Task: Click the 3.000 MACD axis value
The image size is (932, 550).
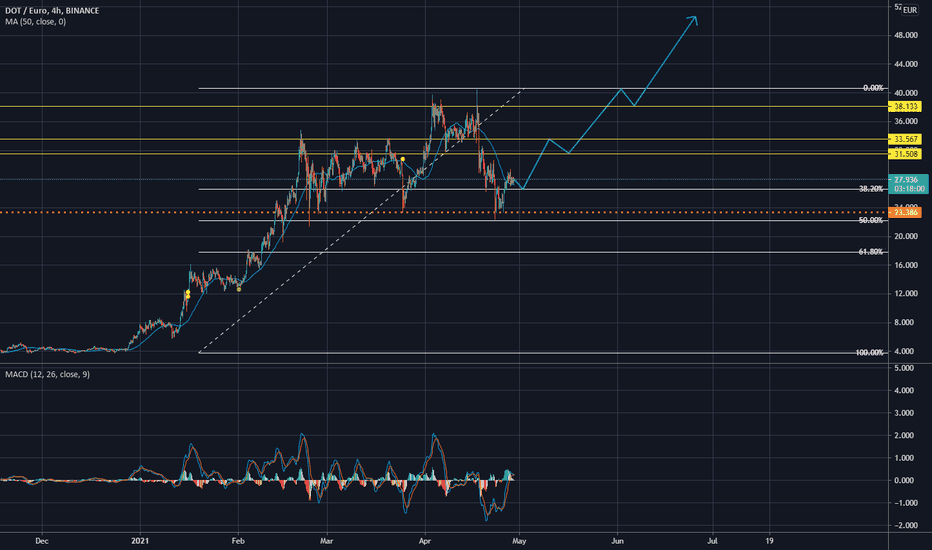Action: tap(904, 413)
